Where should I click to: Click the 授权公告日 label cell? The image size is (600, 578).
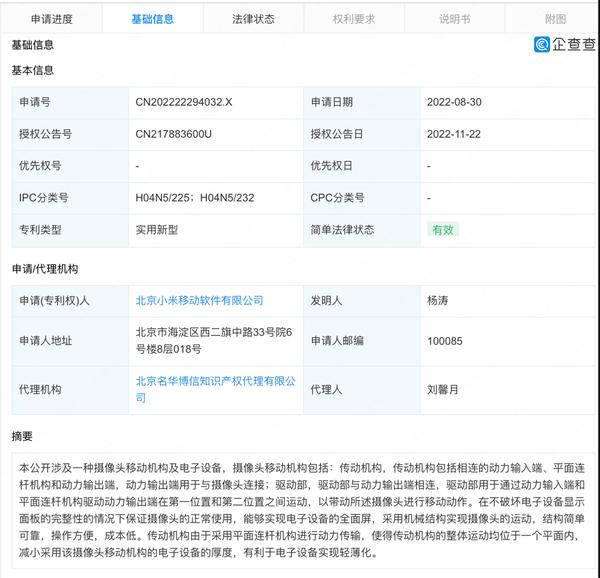pyautogui.click(x=362, y=135)
